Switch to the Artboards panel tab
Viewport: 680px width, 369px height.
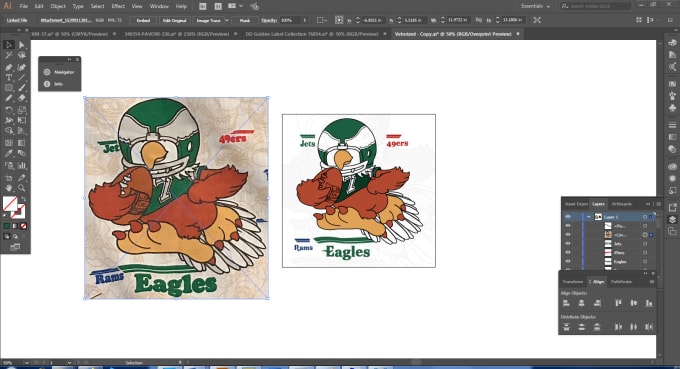click(x=621, y=204)
